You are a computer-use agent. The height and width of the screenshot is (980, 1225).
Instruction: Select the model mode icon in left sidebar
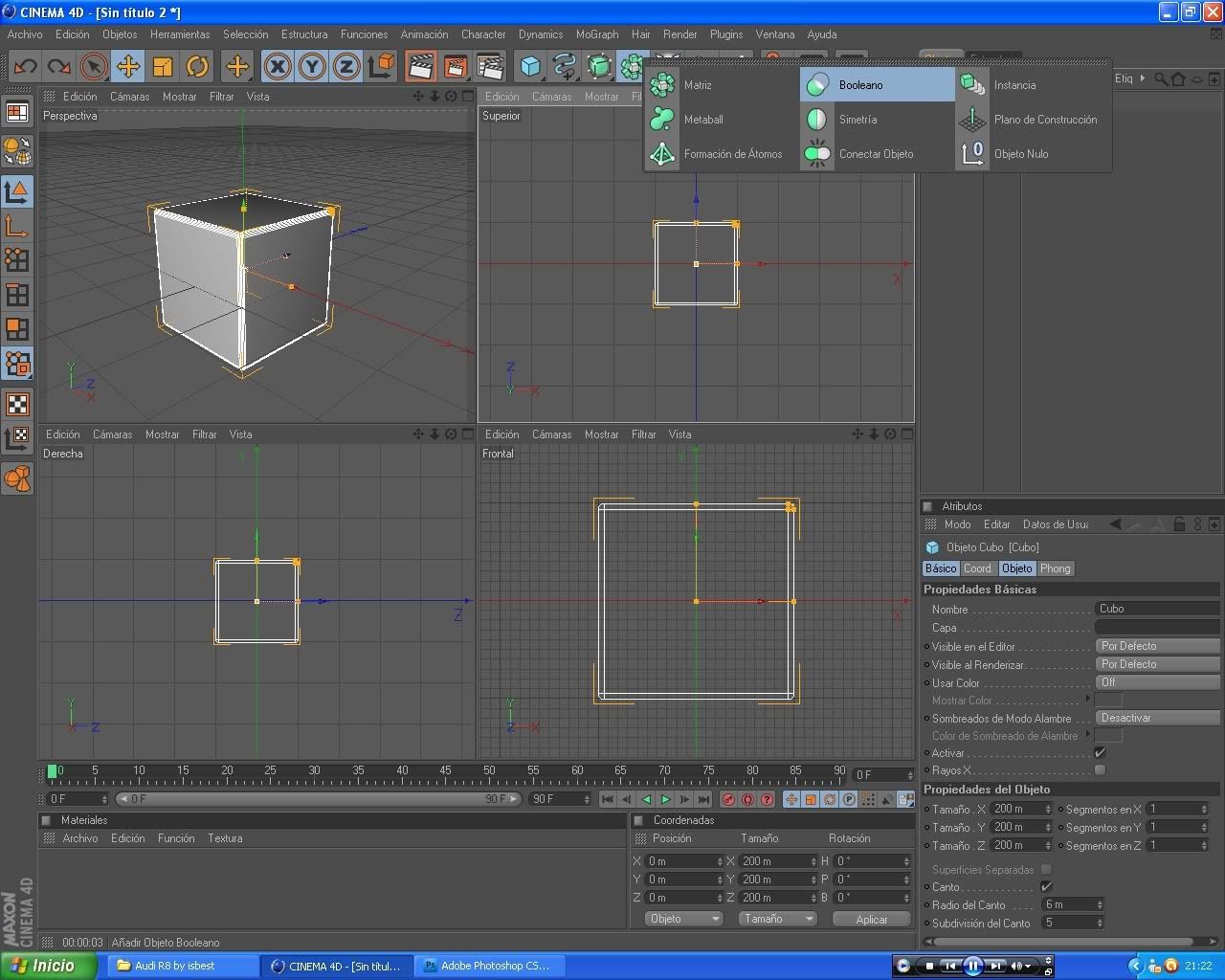[x=17, y=191]
